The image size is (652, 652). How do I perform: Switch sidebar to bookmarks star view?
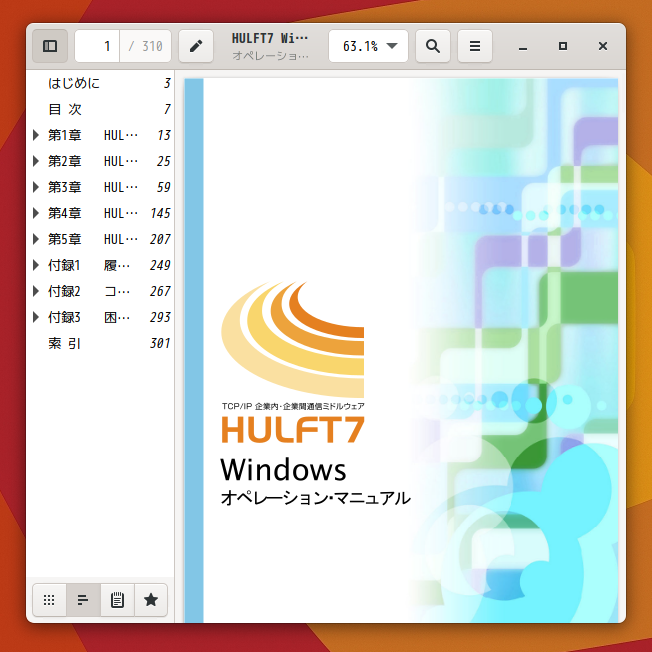pyautogui.click(x=151, y=600)
